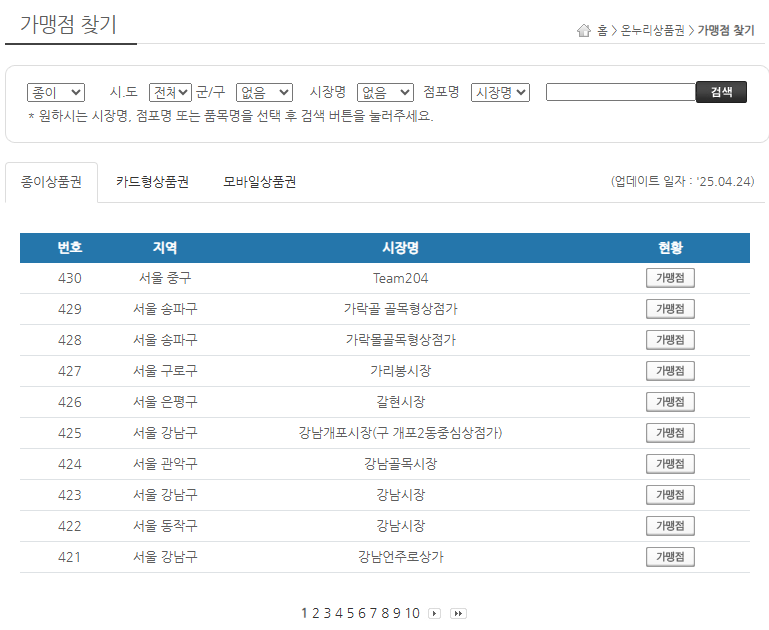Click the 가맹점 찾기 page heading
This screenshot has width=769, height=630.
[68, 25]
